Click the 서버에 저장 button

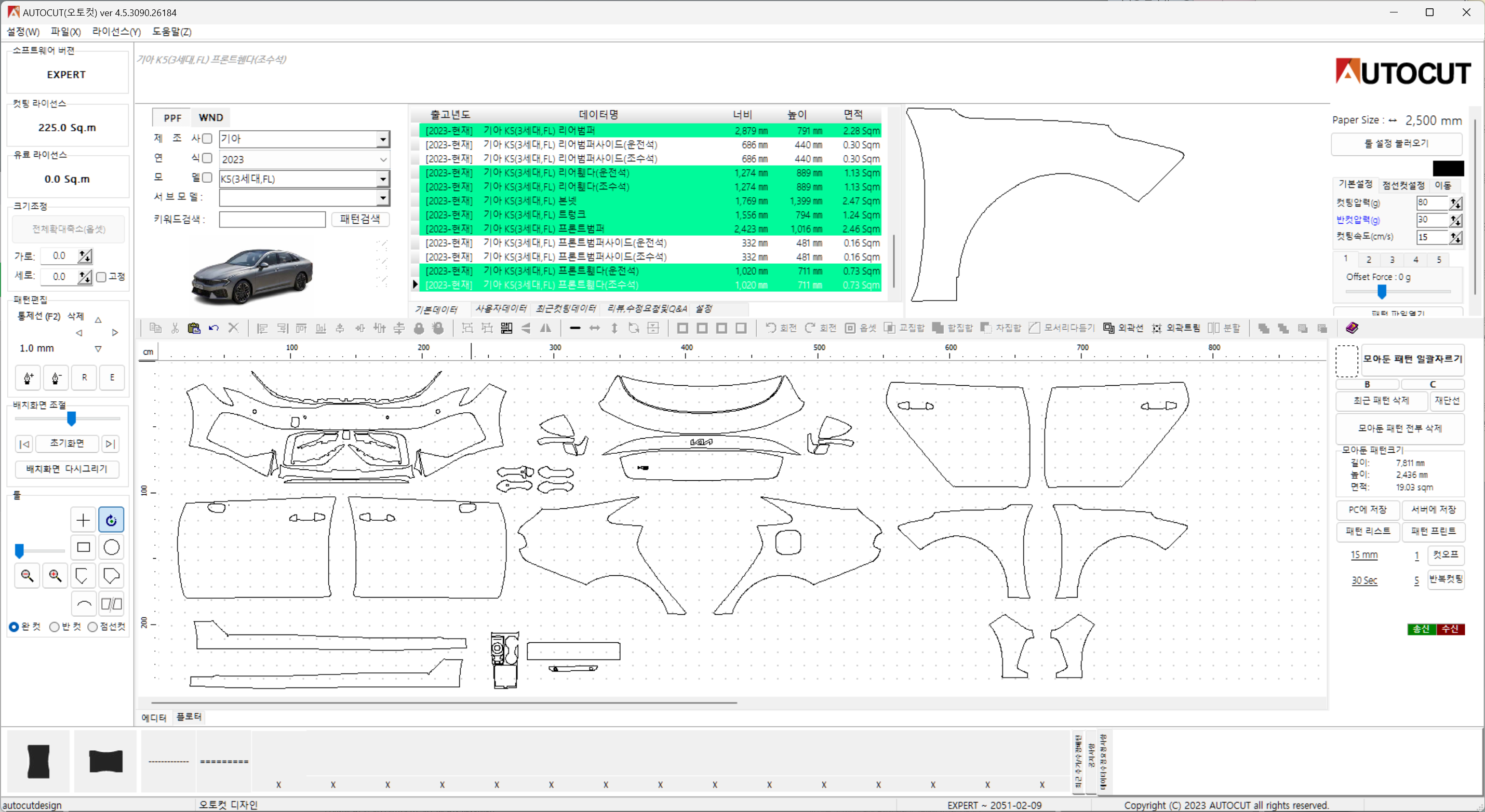tap(1433, 510)
